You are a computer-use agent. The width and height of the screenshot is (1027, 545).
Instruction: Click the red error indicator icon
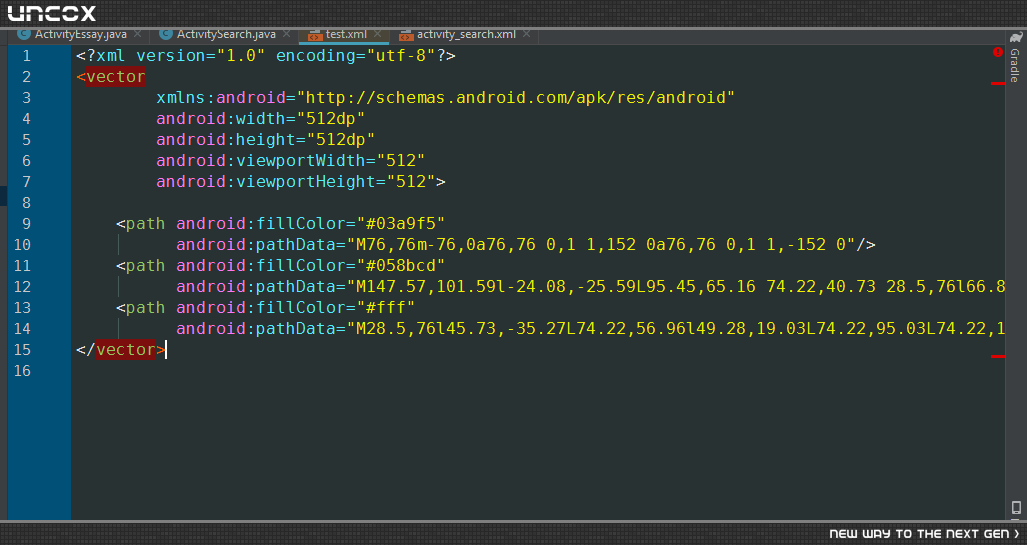point(998,52)
